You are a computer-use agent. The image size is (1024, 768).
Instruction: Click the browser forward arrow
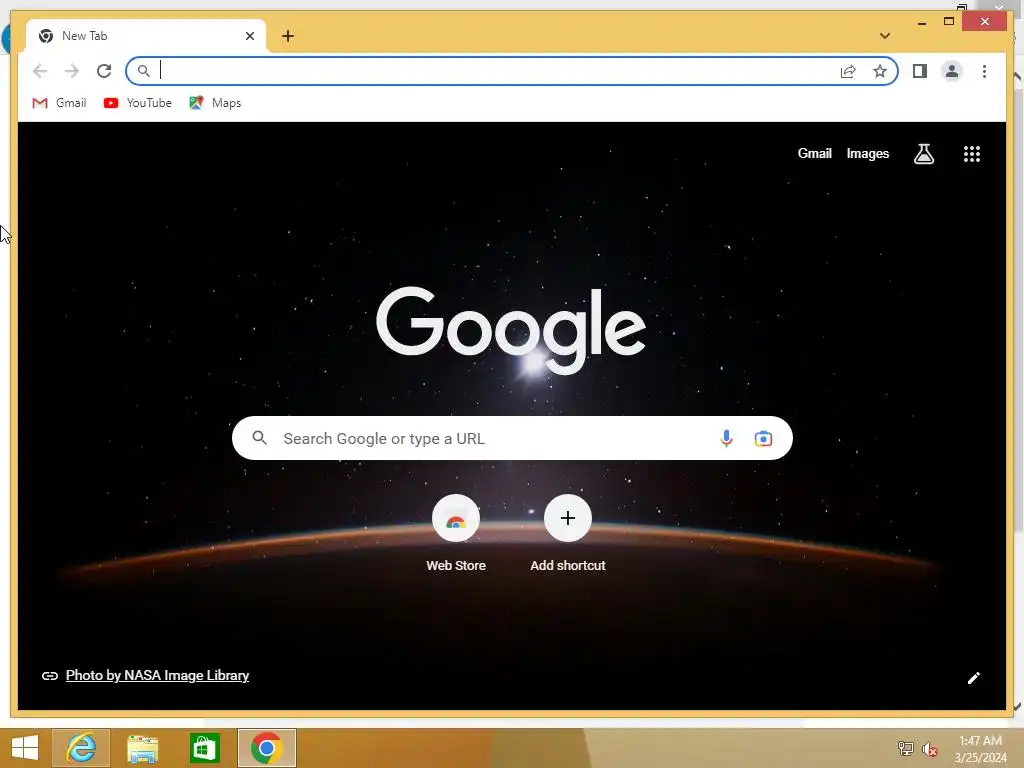coord(72,71)
